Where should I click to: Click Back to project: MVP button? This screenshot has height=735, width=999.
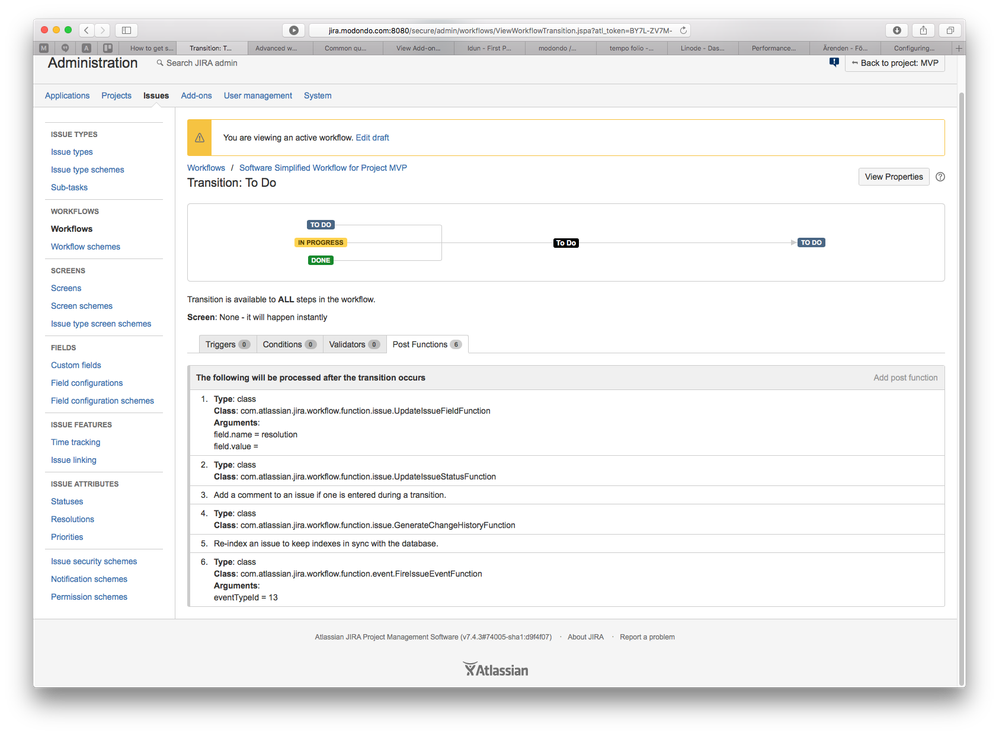(x=895, y=63)
